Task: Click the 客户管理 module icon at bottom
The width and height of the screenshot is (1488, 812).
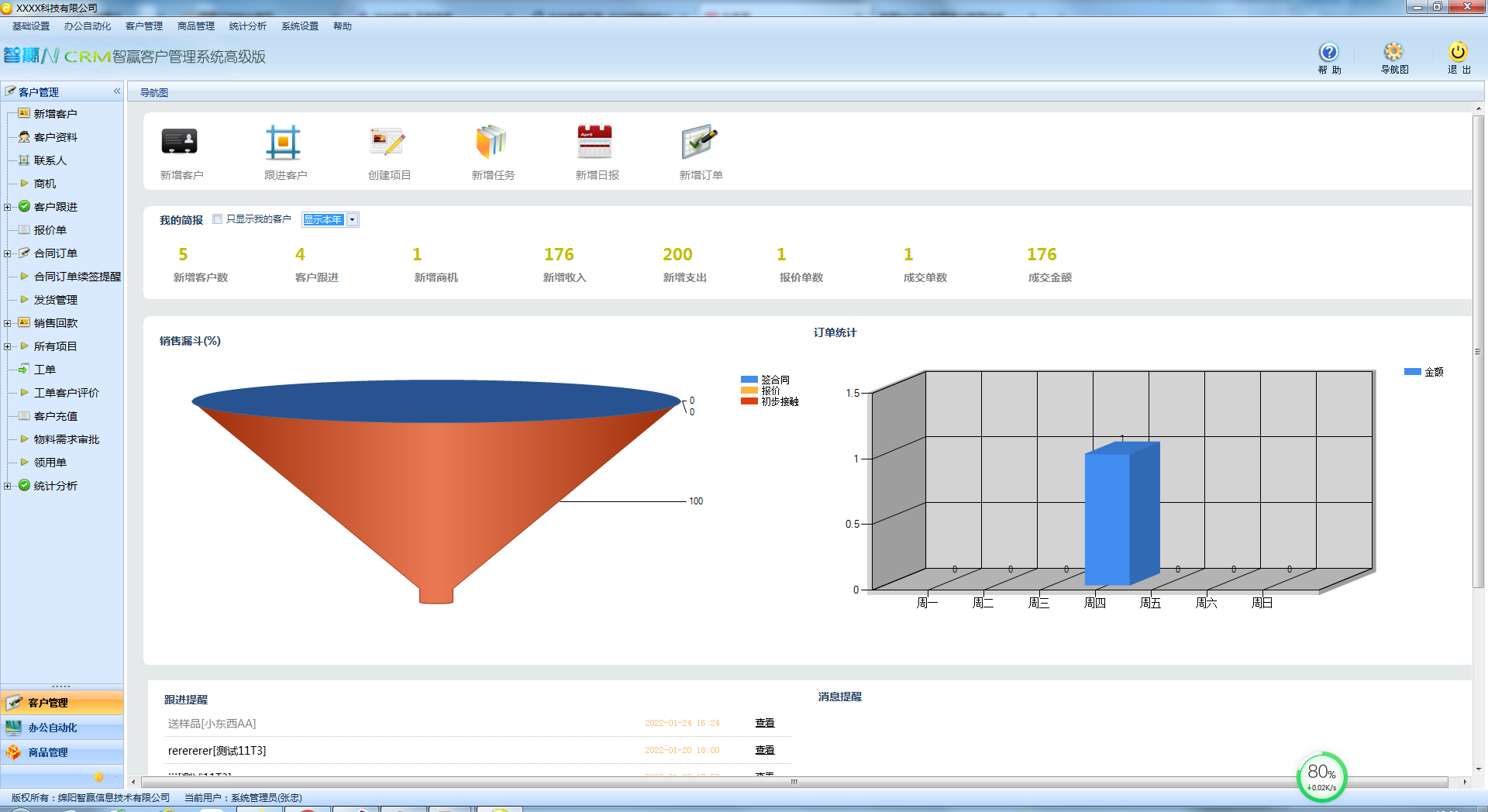Action: pyautogui.click(x=14, y=702)
